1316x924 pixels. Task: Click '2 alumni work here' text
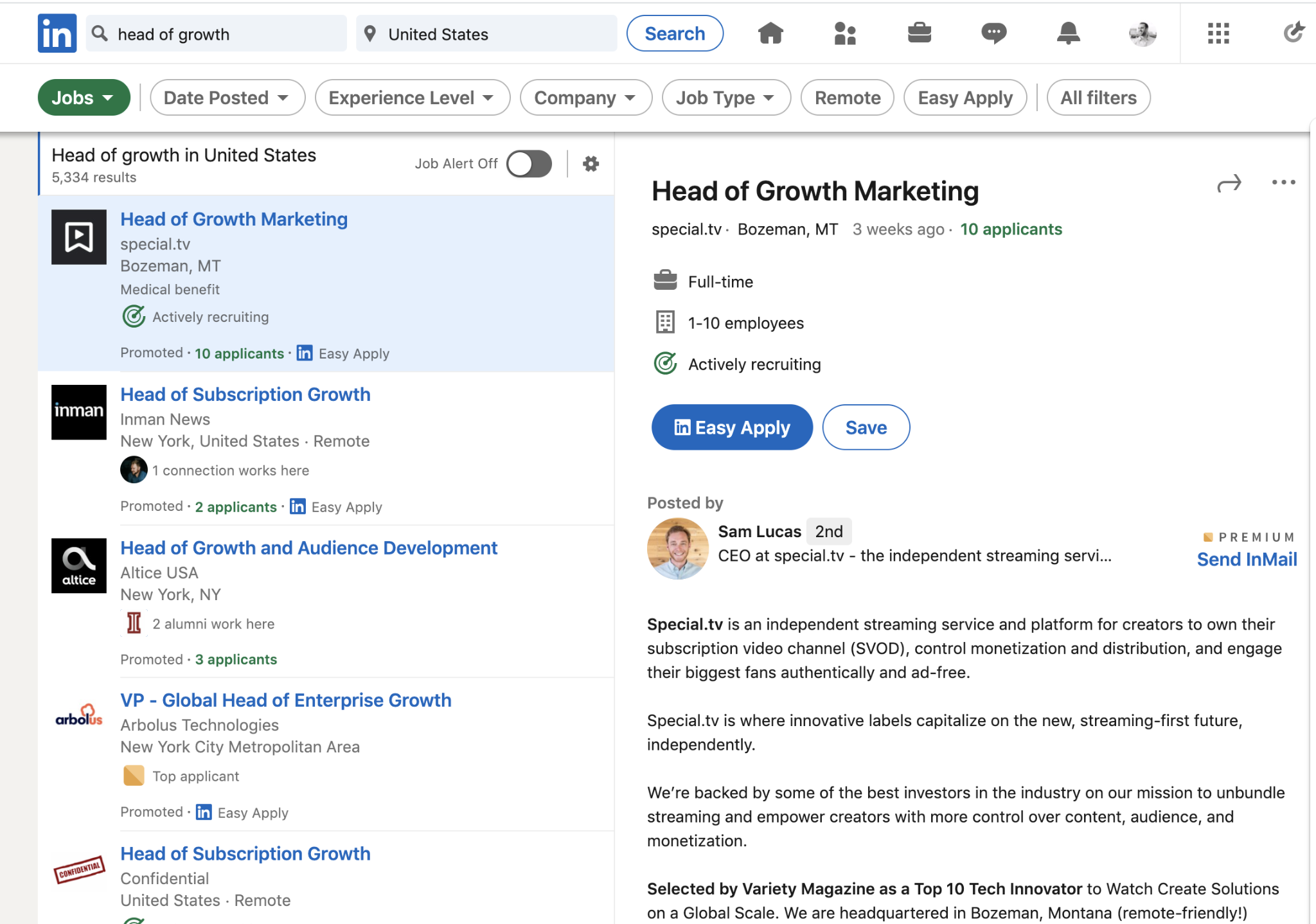[213, 624]
